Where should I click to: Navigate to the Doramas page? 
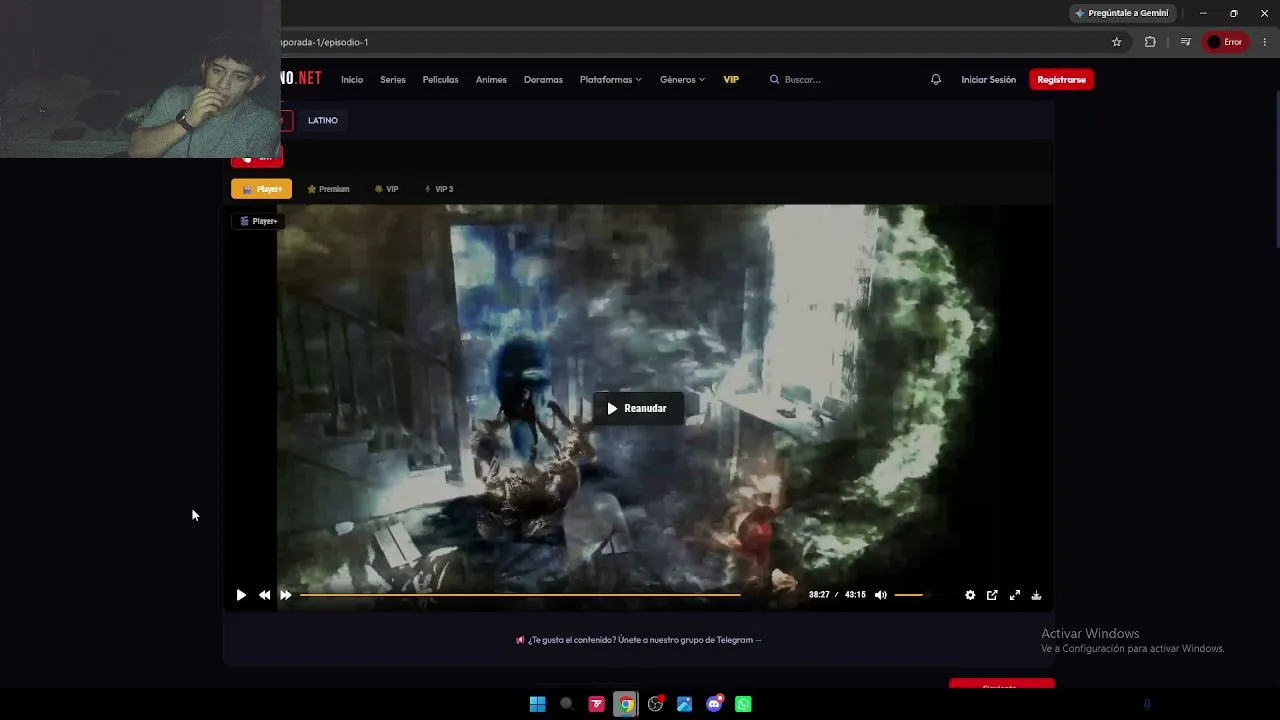pyautogui.click(x=543, y=80)
